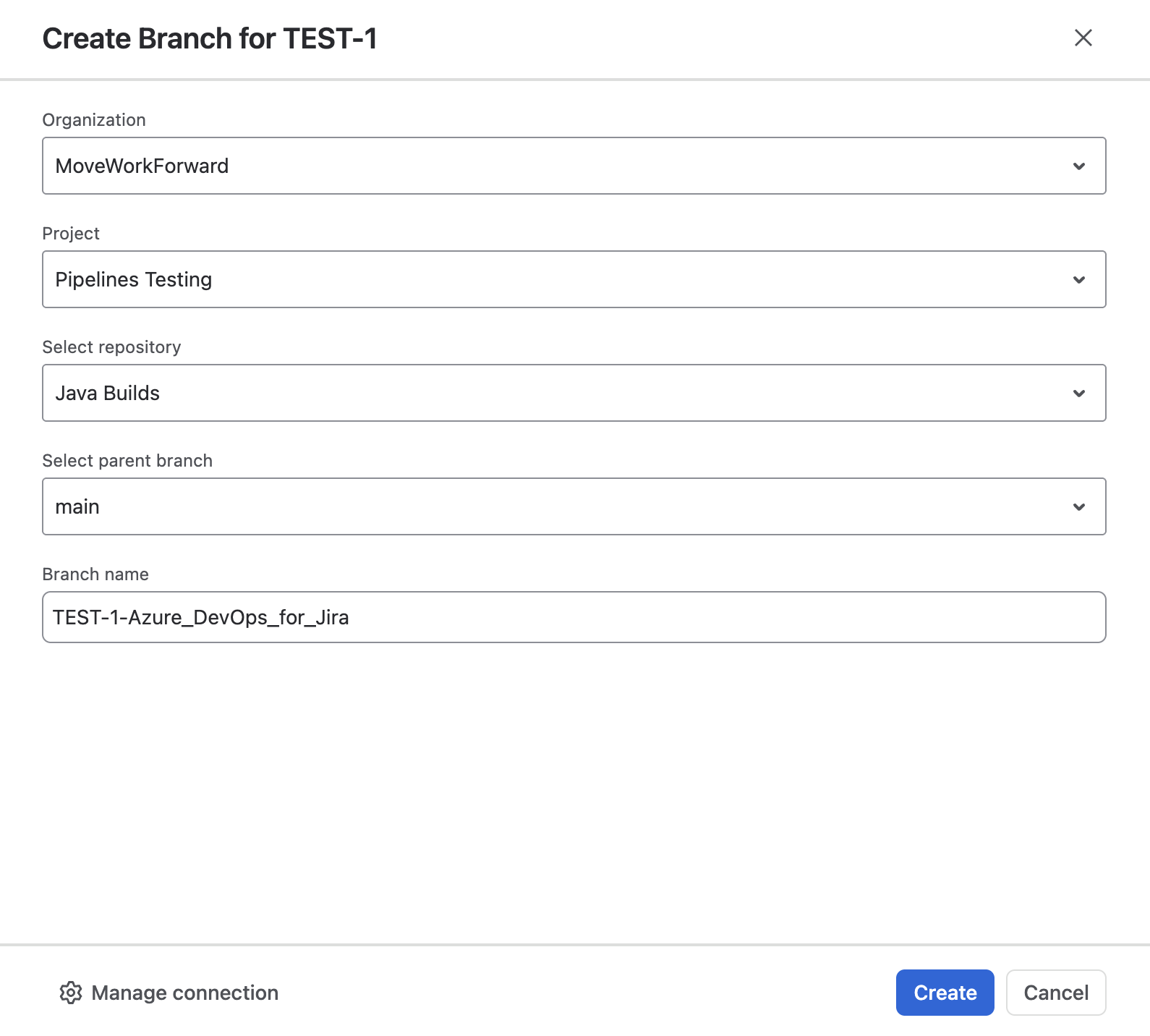Open the Organization dropdown showing MoveWorkForward
Viewport: 1150px width, 1036px height.
coord(574,166)
